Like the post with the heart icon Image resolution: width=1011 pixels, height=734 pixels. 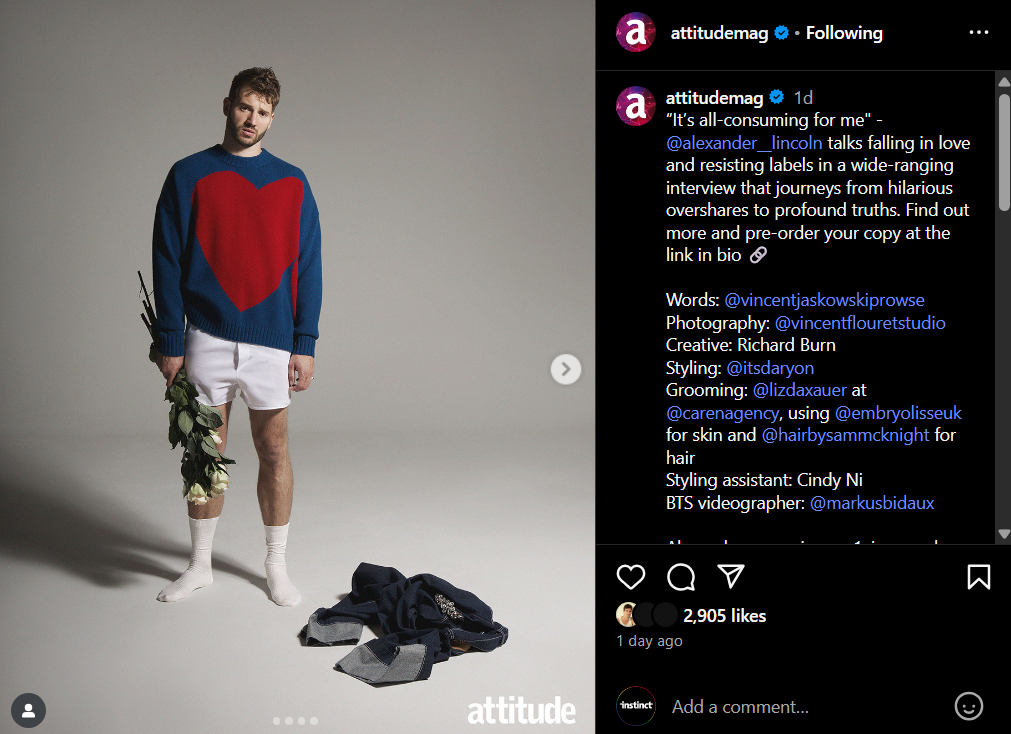[x=631, y=577]
